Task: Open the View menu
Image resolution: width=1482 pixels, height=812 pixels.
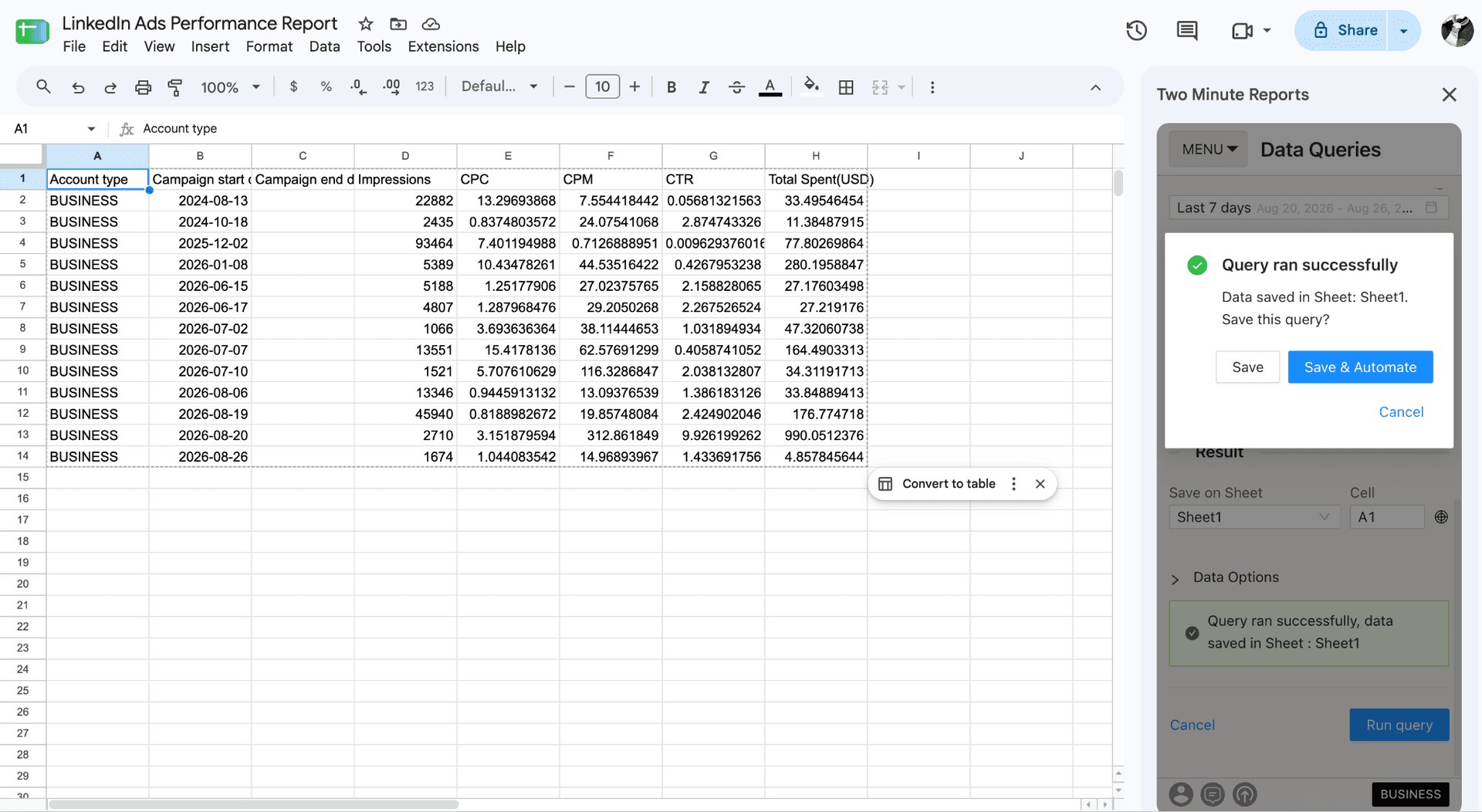Action: (159, 46)
